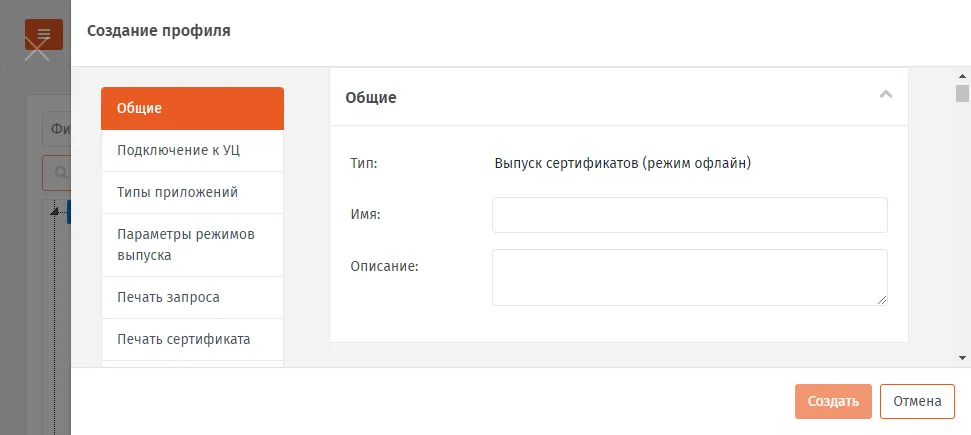Image resolution: width=971 pixels, height=435 pixels.
Task: Open Параметры режимов выпуска tab
Action: coord(192,245)
